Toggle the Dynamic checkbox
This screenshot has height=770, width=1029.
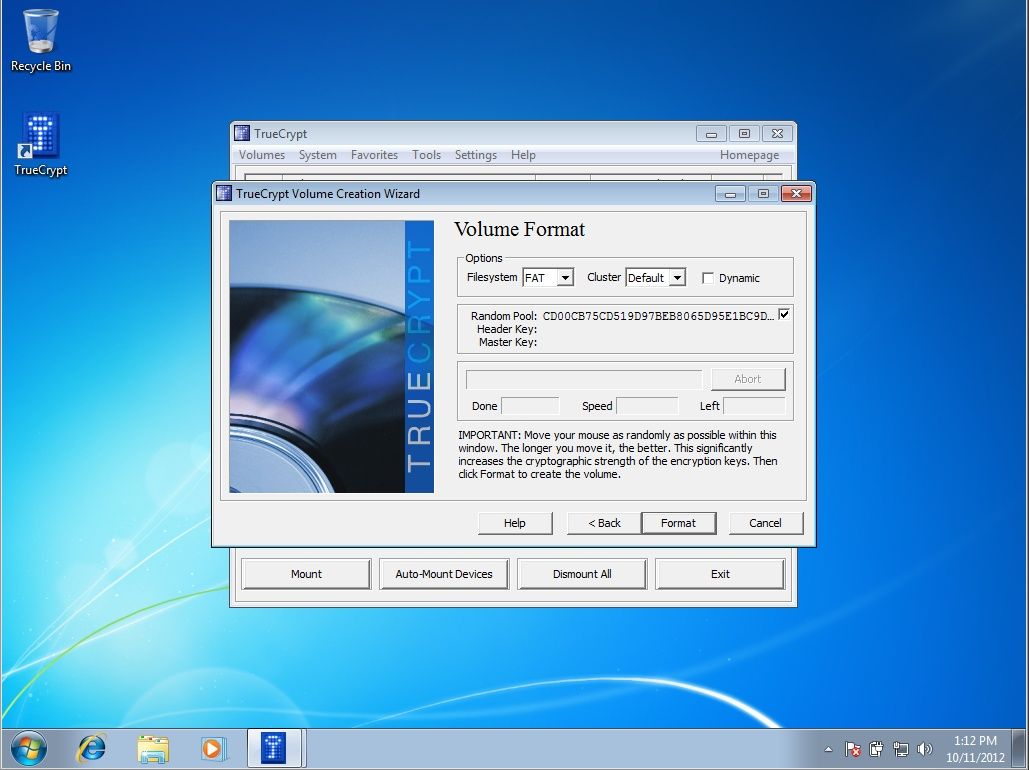point(707,278)
